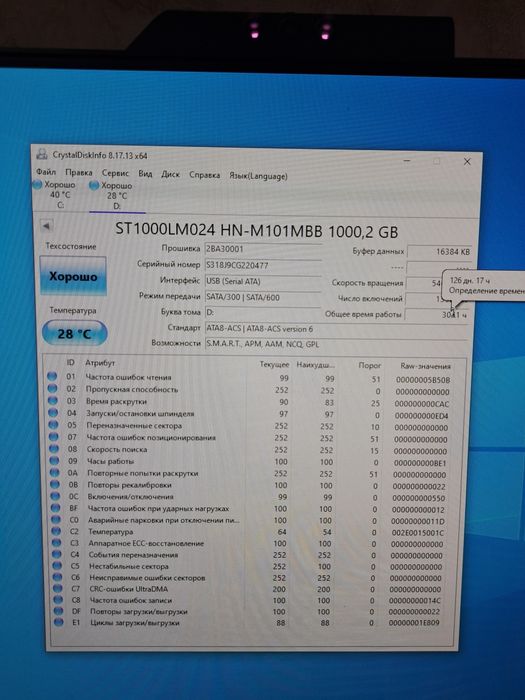Click status icon for Скорость поиска
525x700 pixels.
[x=54, y=448]
